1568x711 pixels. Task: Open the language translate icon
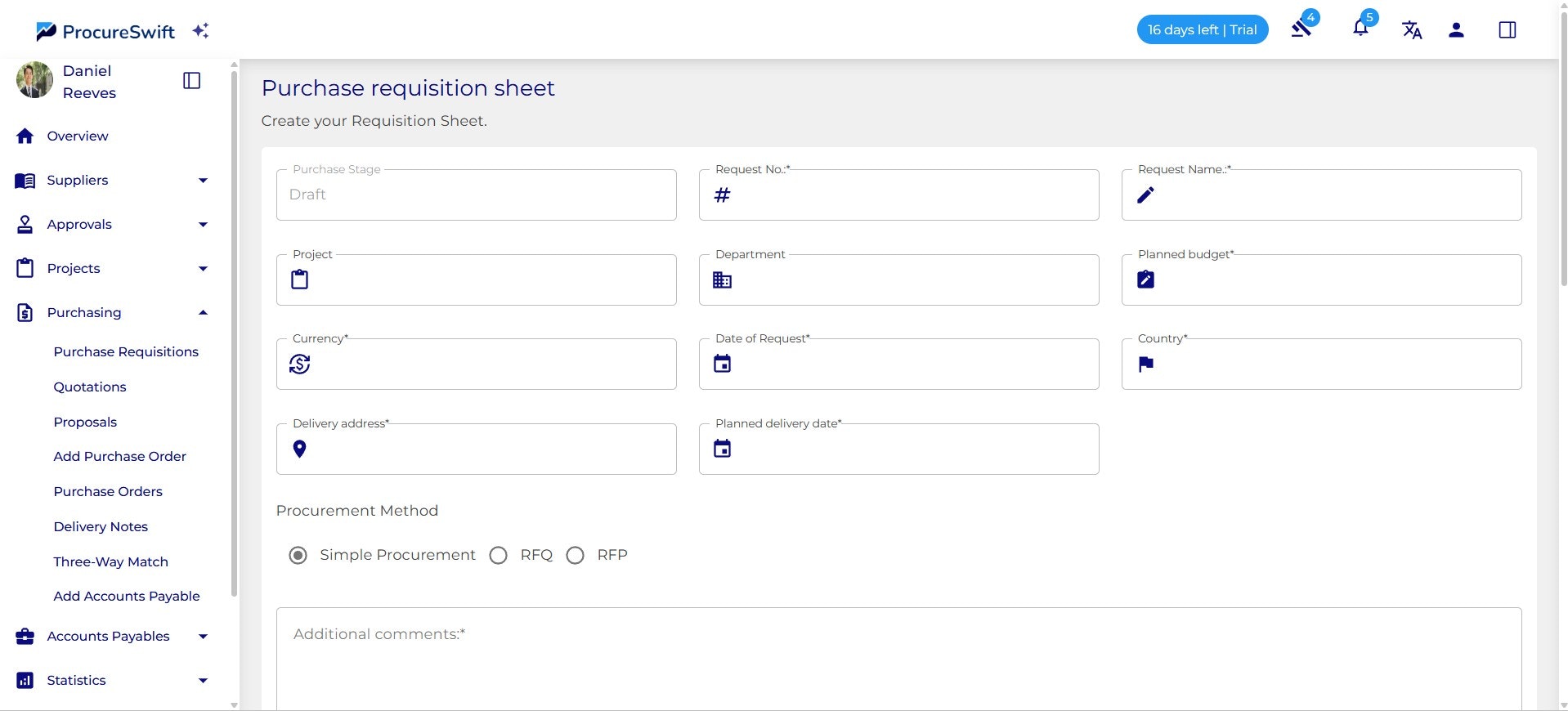click(1412, 30)
